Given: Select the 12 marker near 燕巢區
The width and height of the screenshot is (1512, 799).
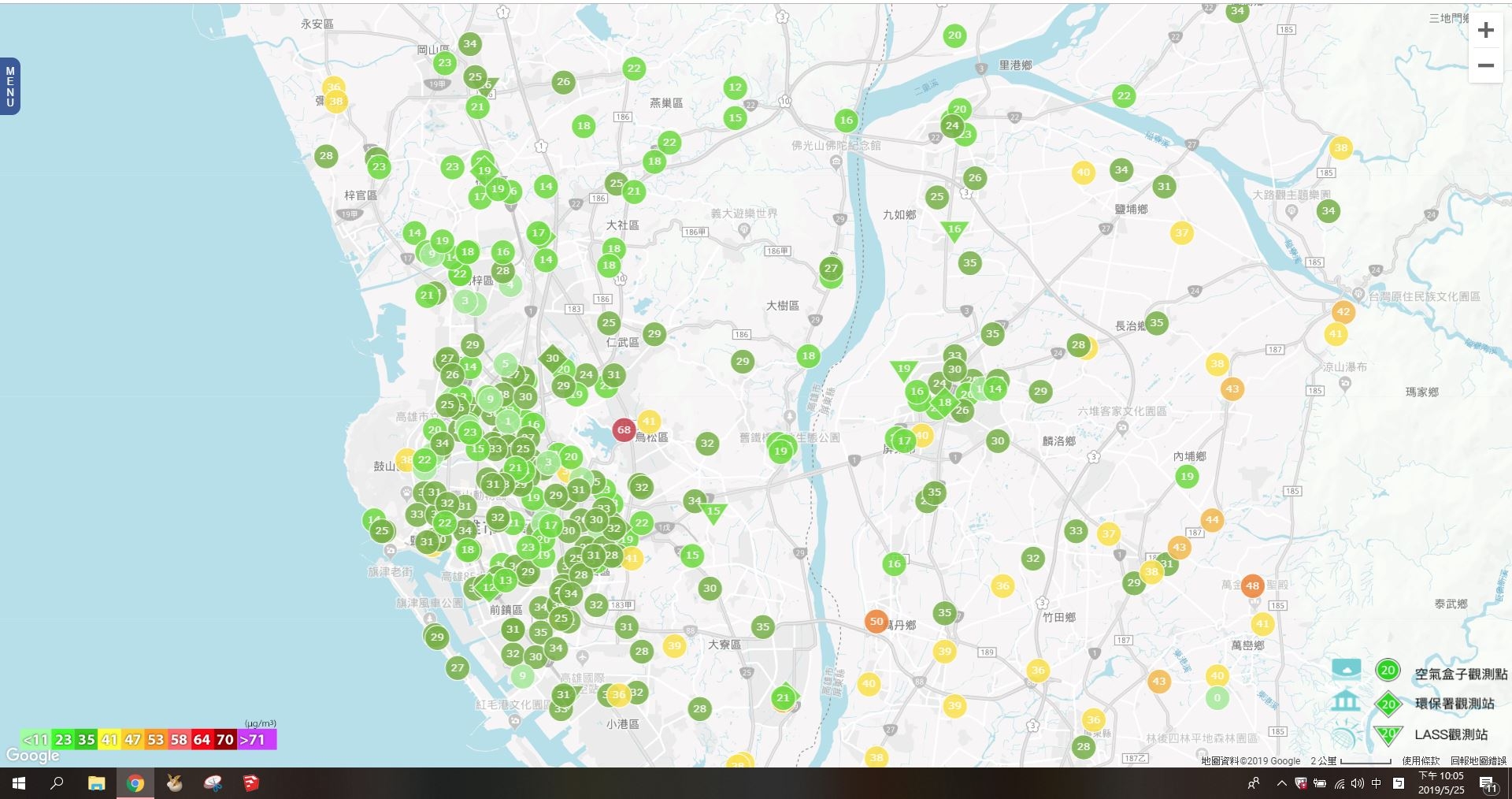Looking at the screenshot, I should coord(735,87).
